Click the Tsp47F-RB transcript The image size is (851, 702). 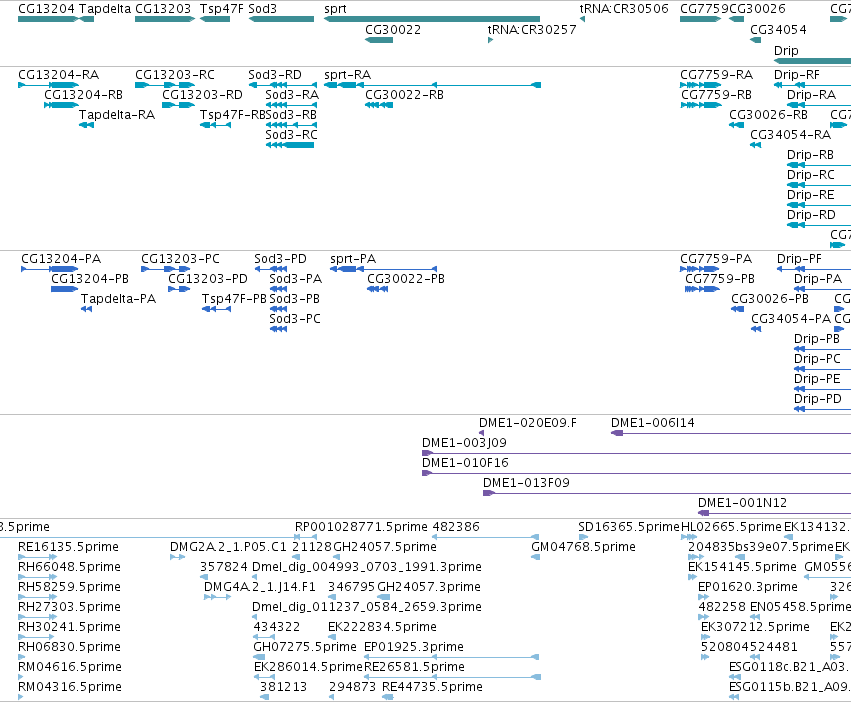(215, 125)
